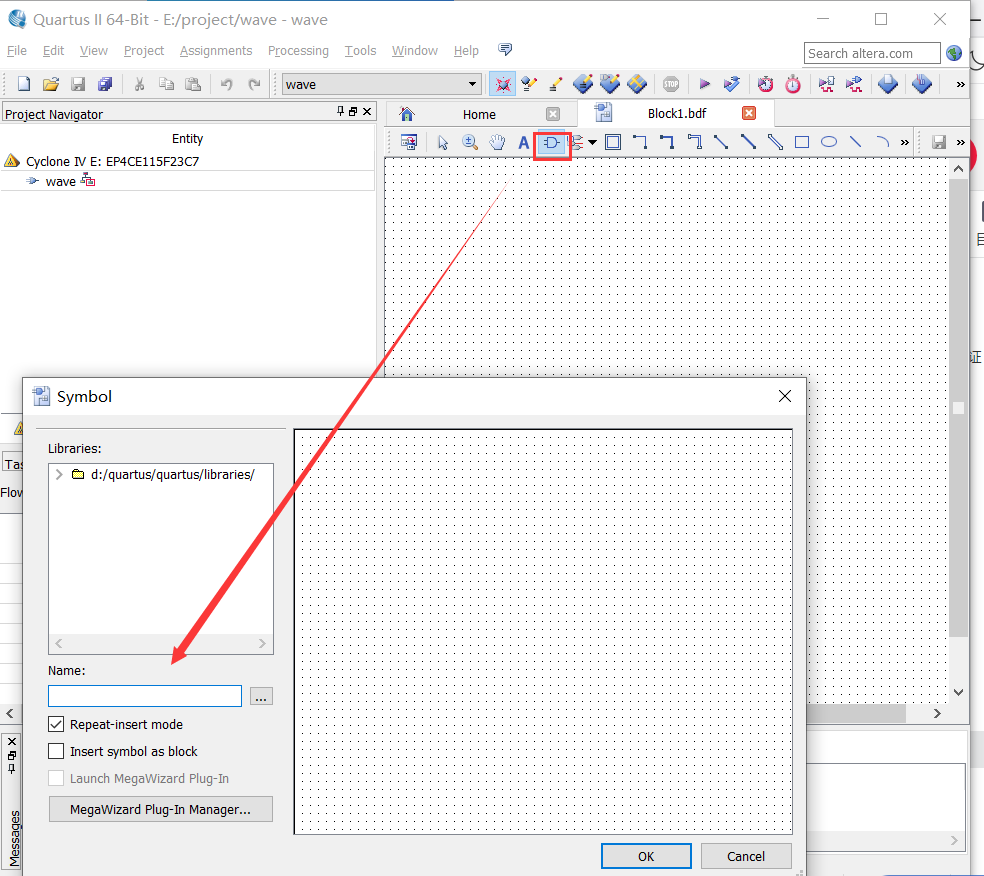Image resolution: width=984 pixels, height=876 pixels.
Task: Click the Open folder toolbar icon
Action: click(x=51, y=84)
